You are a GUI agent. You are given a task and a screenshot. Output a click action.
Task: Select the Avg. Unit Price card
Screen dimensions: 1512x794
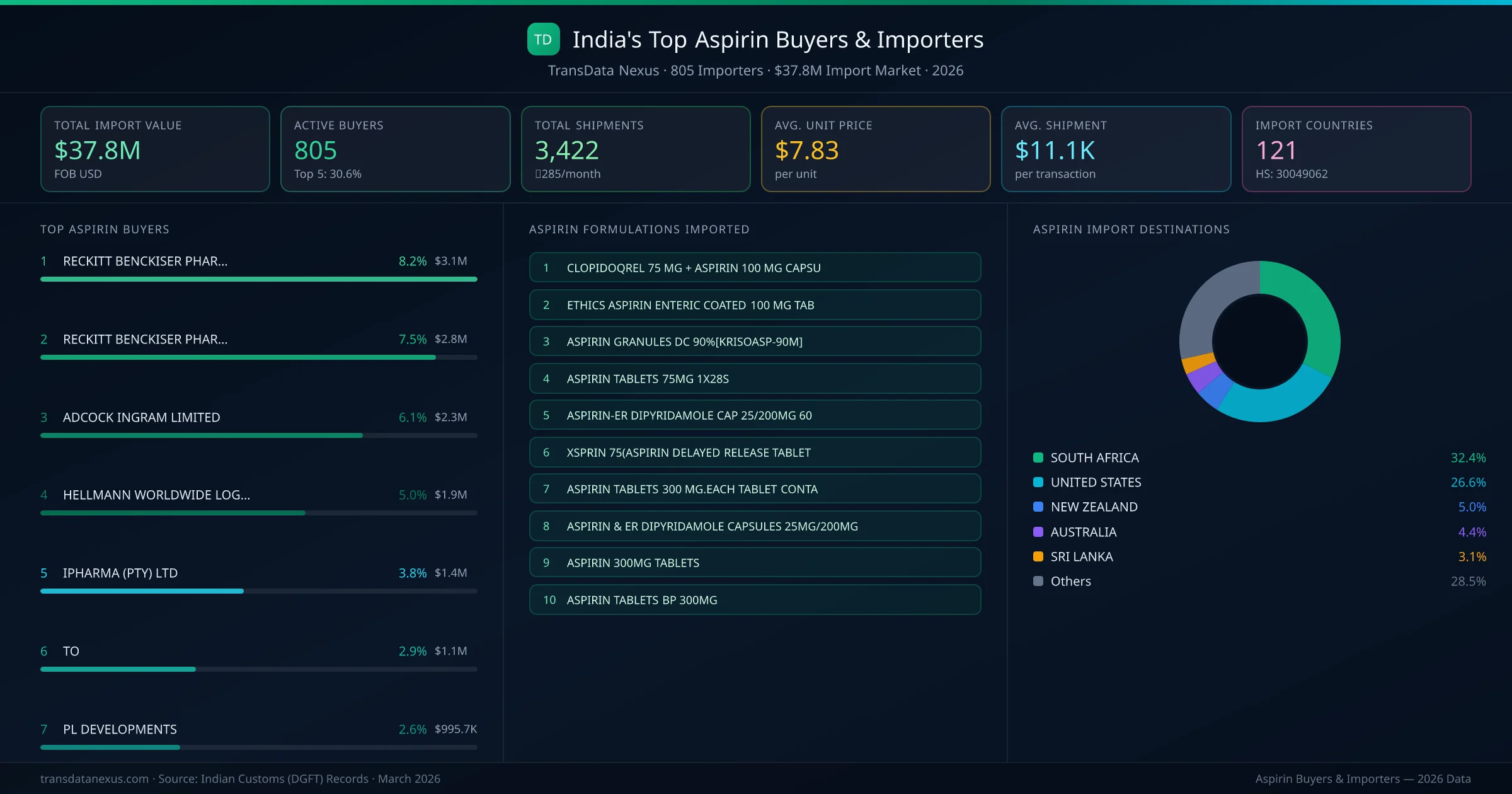click(876, 149)
